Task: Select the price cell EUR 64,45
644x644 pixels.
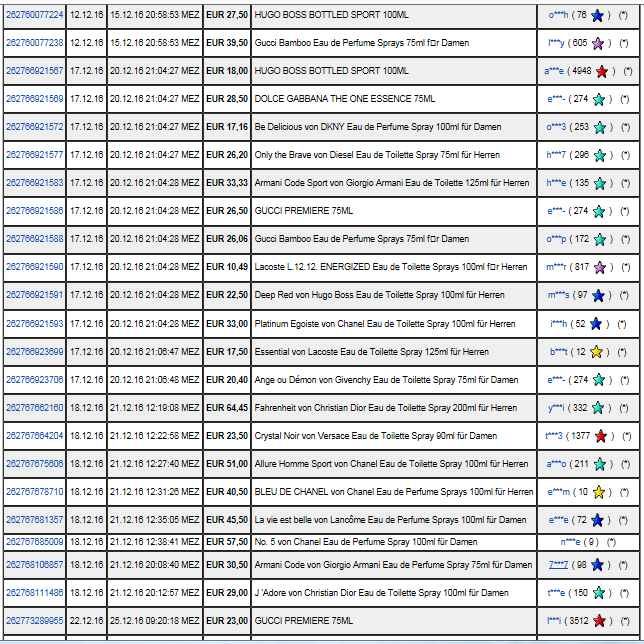Action: click(x=227, y=408)
